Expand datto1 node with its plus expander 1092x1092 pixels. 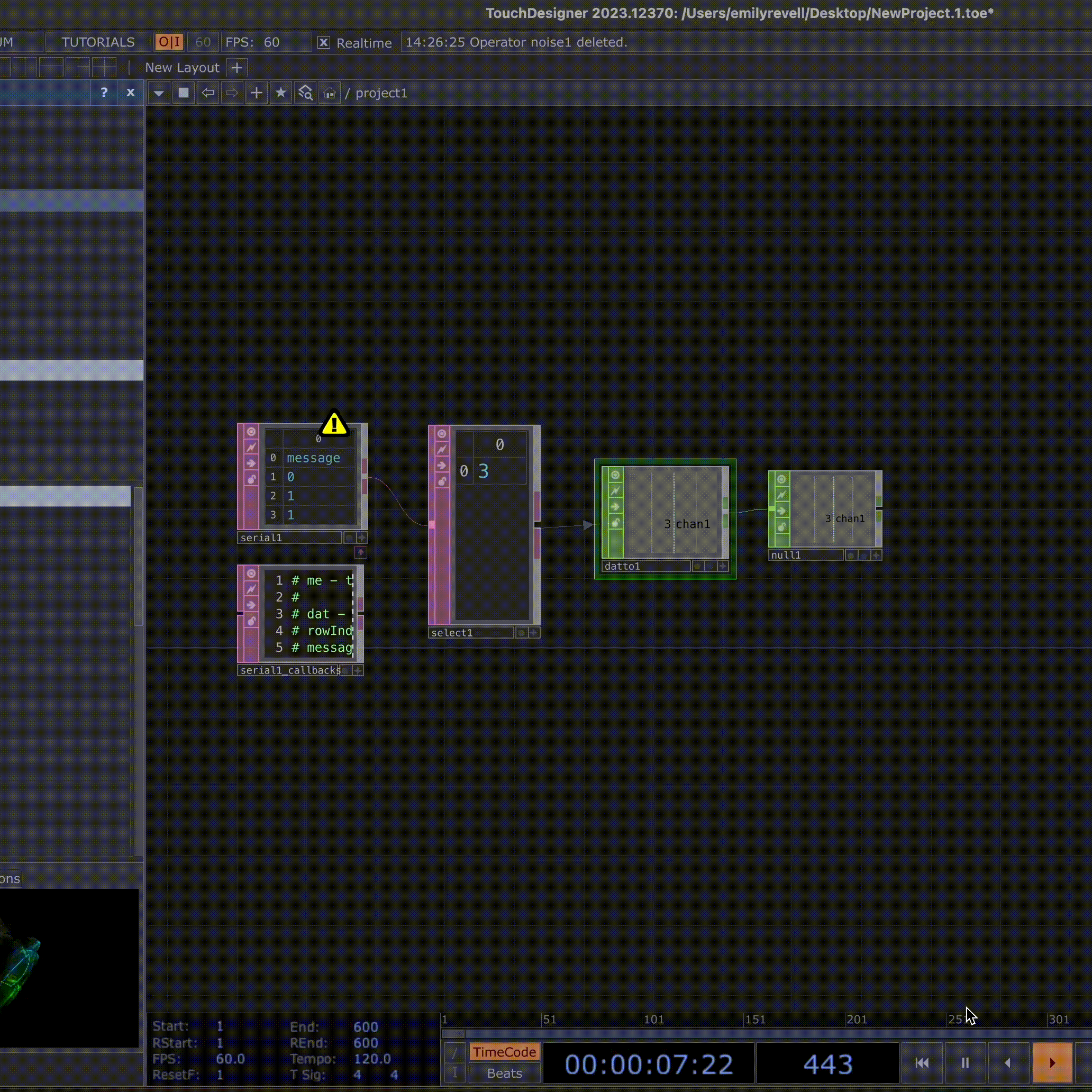pos(723,566)
